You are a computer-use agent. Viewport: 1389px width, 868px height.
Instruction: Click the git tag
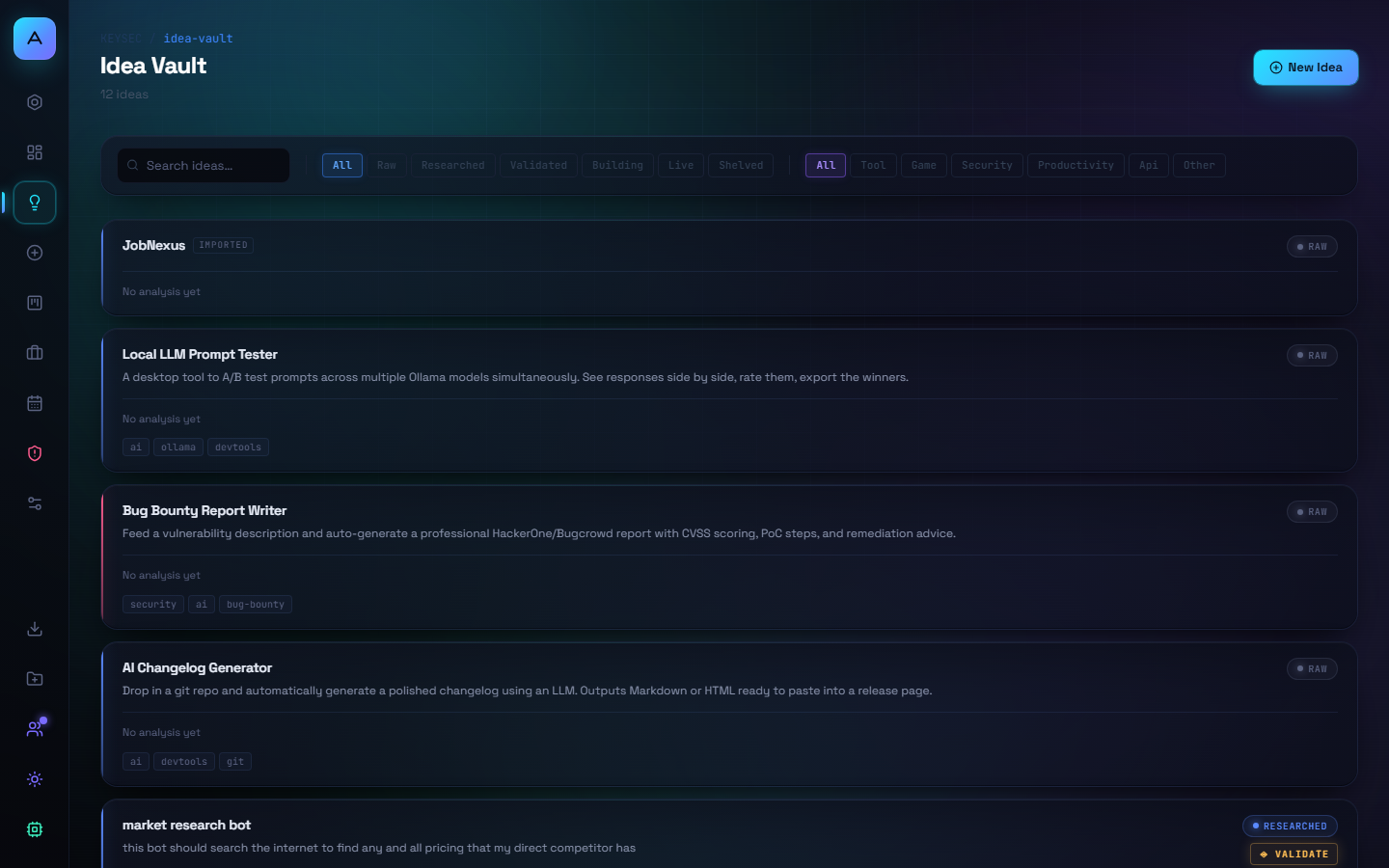(235, 762)
